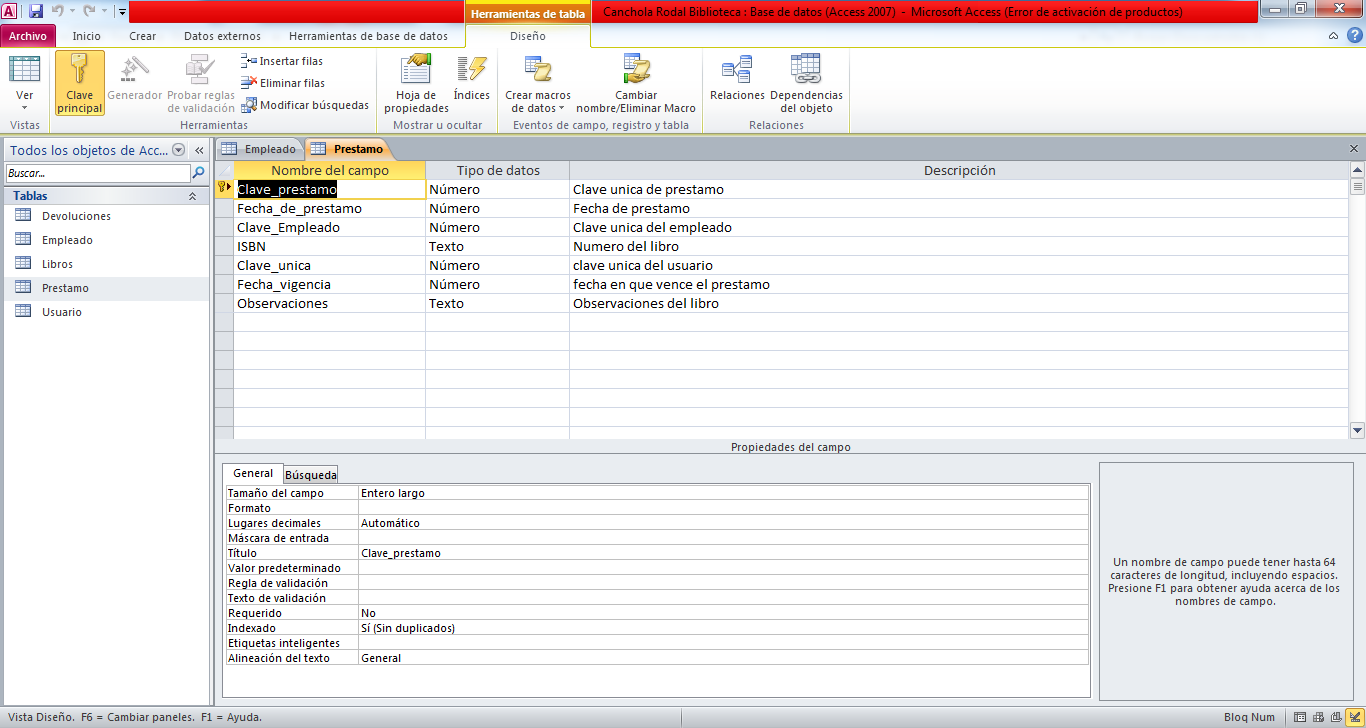This screenshot has width=1366, height=728.
Task: Save with the quick access disk icon
Action: (36, 11)
